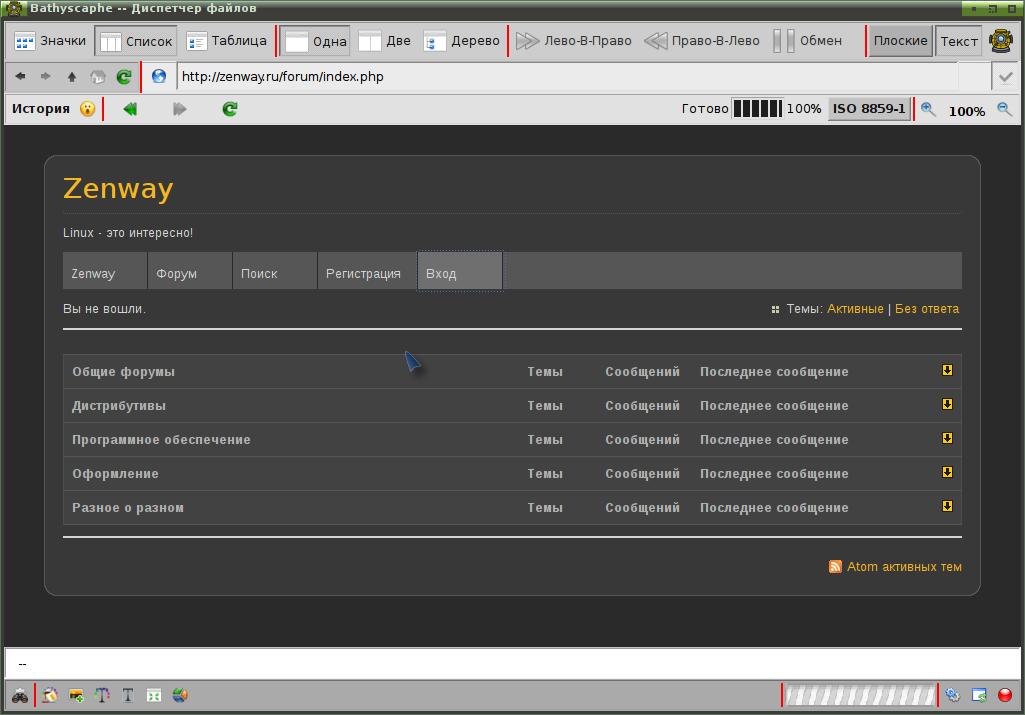Click the image with green plus icon
This screenshot has height=715, width=1025.
coord(76,695)
